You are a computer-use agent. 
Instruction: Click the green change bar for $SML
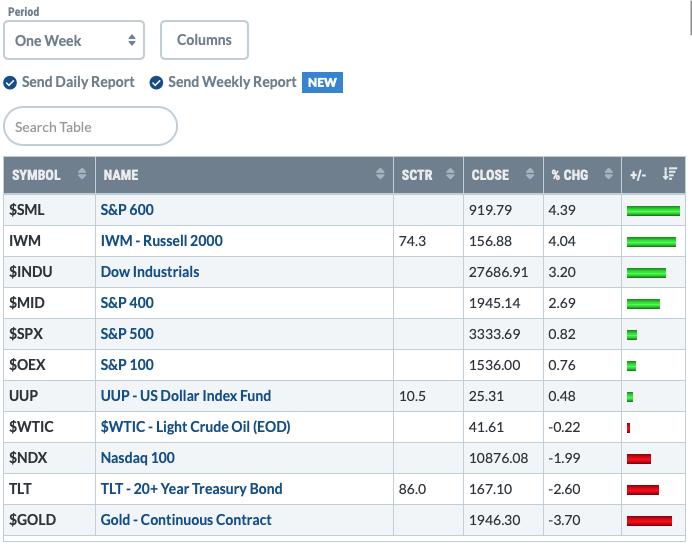click(653, 211)
